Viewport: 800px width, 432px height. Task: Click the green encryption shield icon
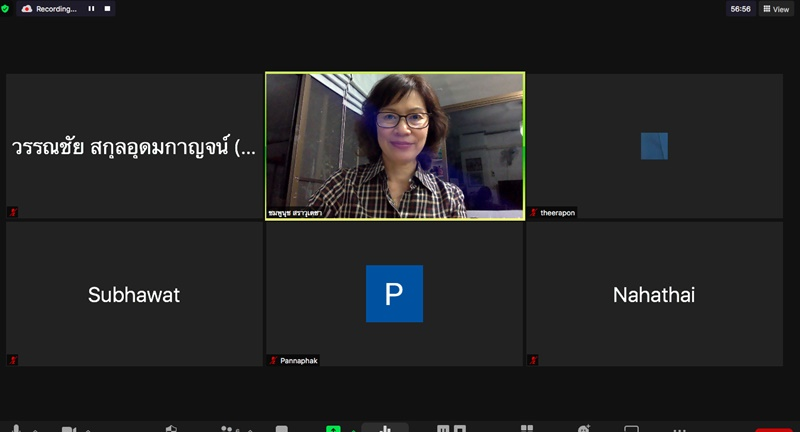(6, 8)
